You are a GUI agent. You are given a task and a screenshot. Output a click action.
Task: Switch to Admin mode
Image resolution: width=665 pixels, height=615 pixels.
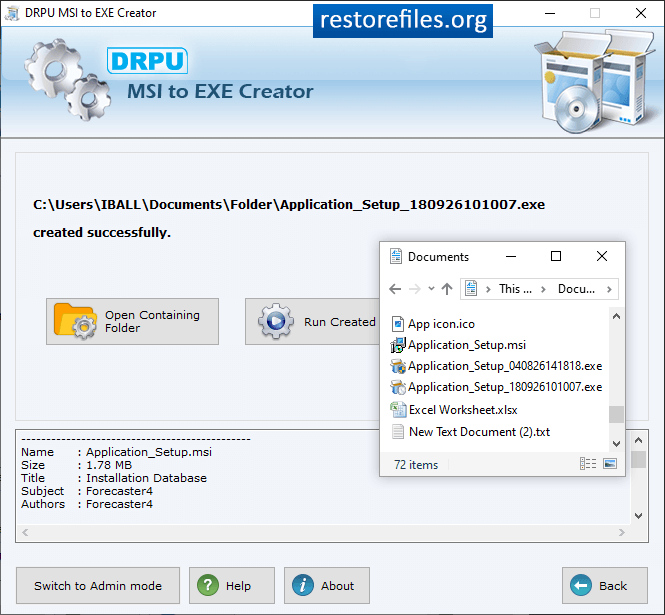[x=98, y=586]
